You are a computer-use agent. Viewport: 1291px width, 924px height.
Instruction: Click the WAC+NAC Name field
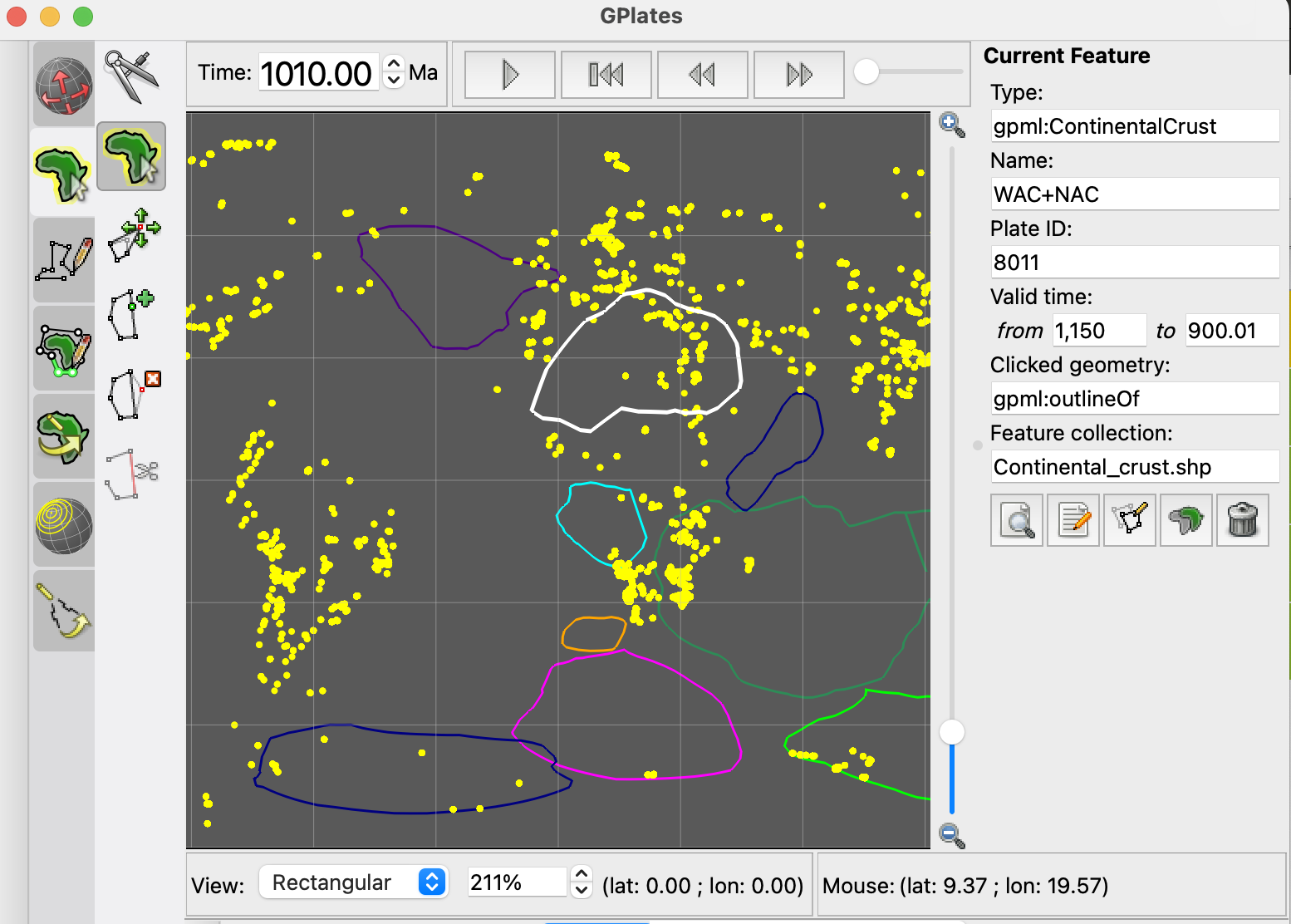click(1135, 194)
